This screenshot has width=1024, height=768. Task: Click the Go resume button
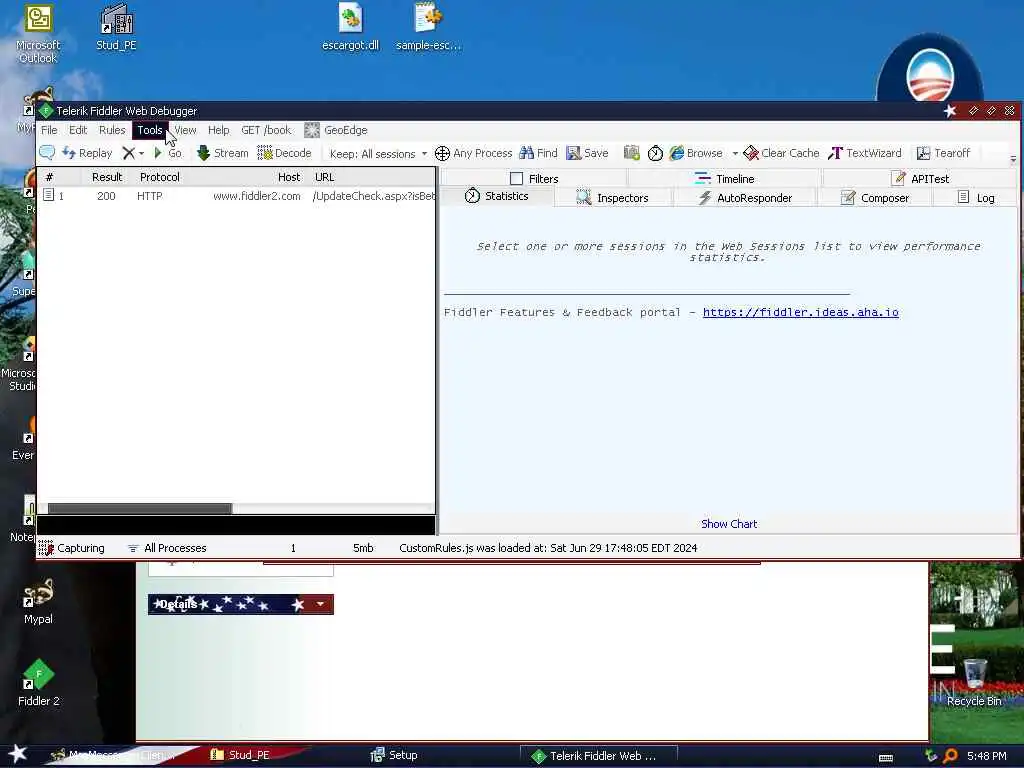point(168,153)
